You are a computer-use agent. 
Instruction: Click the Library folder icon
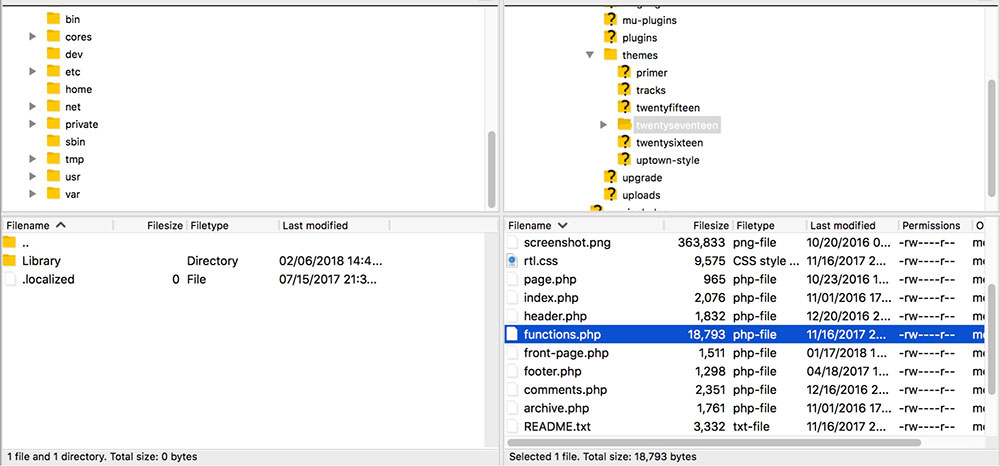(x=10, y=261)
